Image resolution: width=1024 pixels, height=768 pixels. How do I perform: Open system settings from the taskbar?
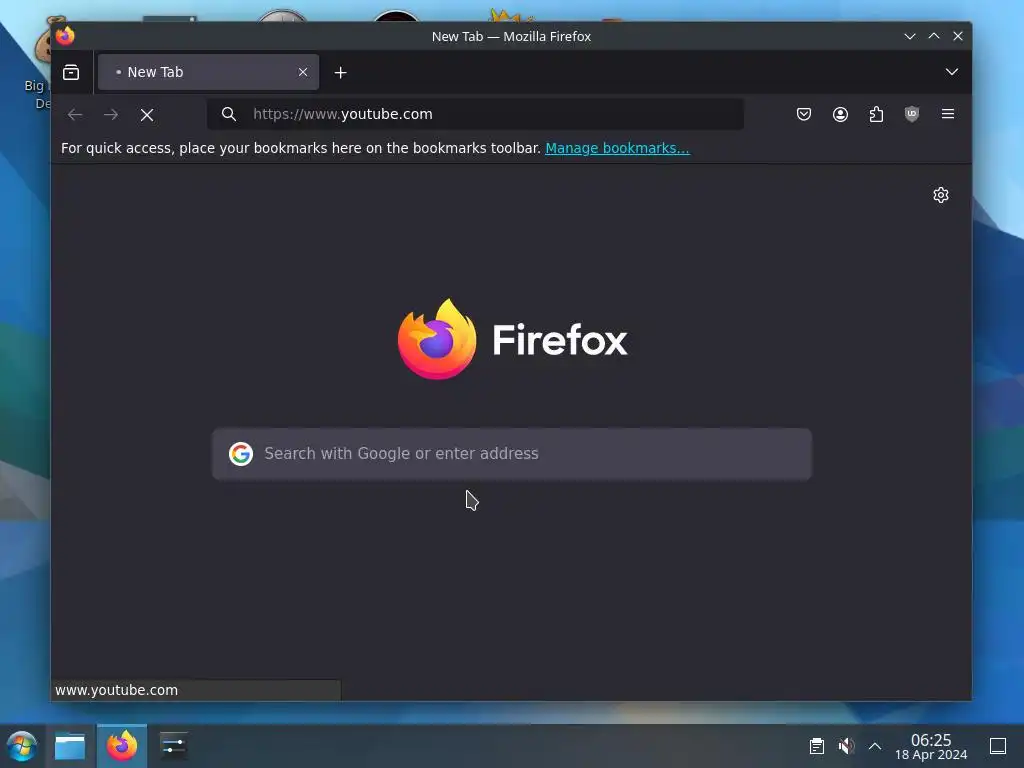tap(173, 746)
